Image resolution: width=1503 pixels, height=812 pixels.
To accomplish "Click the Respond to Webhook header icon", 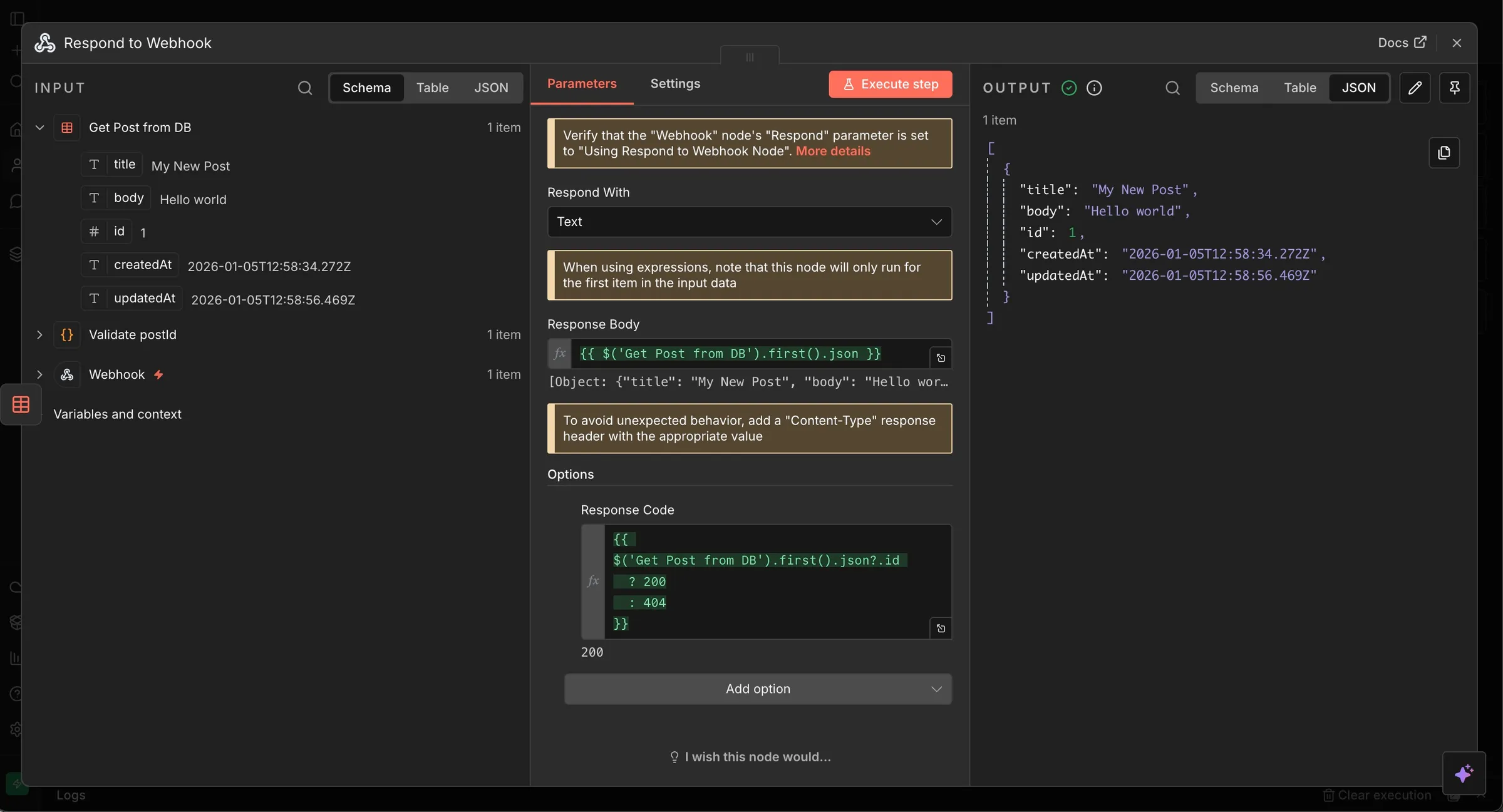I will click(x=44, y=43).
